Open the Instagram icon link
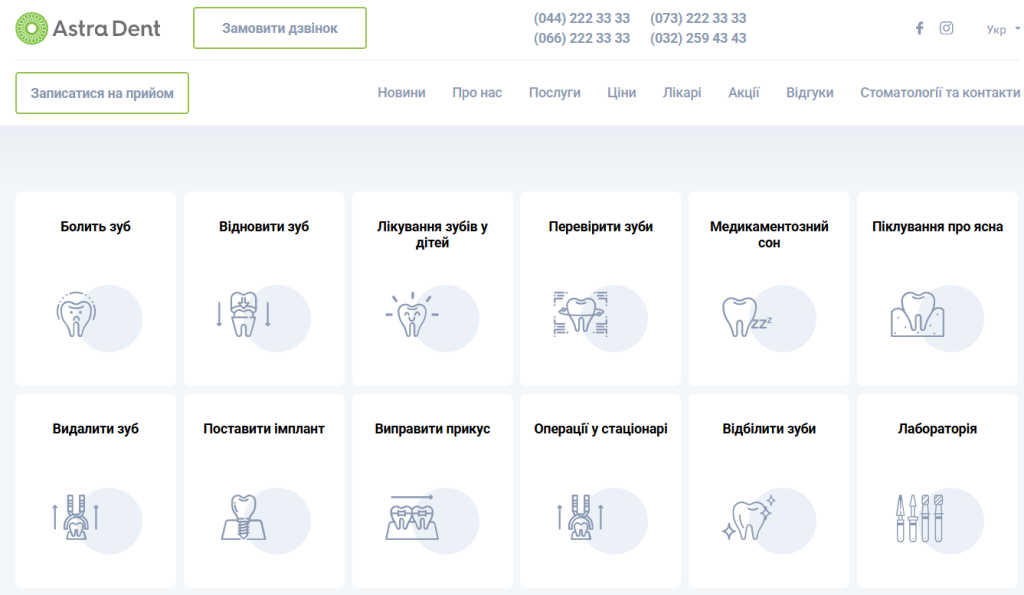 pos(946,28)
